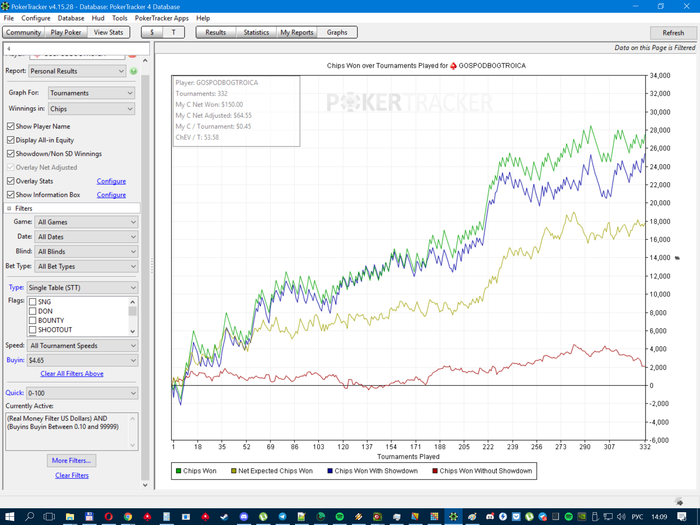This screenshot has width=700, height=525.
Task: Click the green icon beside the Report dropdown
Action: coord(133,71)
